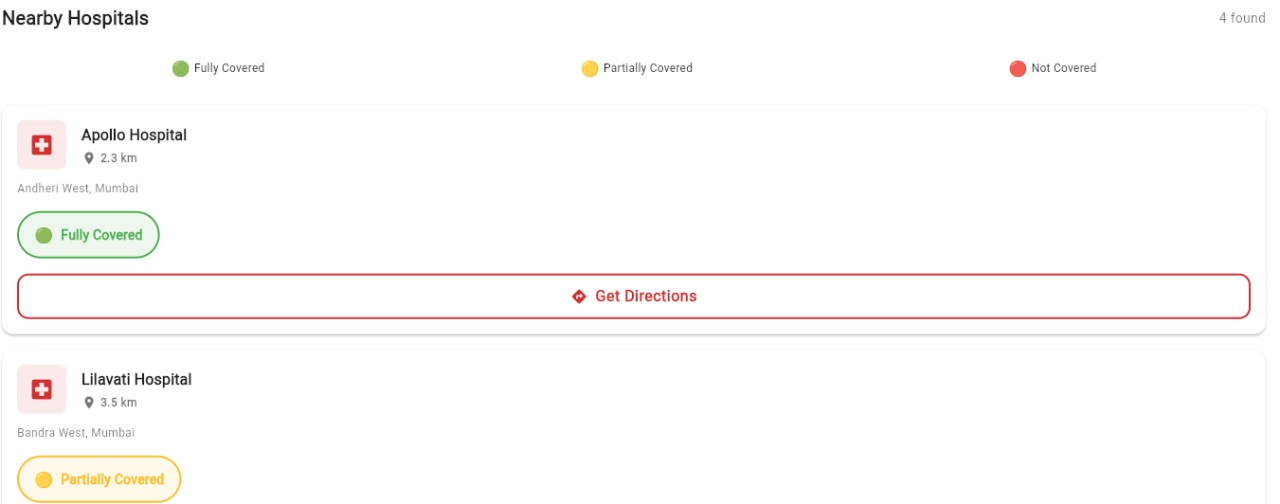Click the Apollo Hospital red cross icon
The height and width of the screenshot is (504, 1280).
point(41,145)
